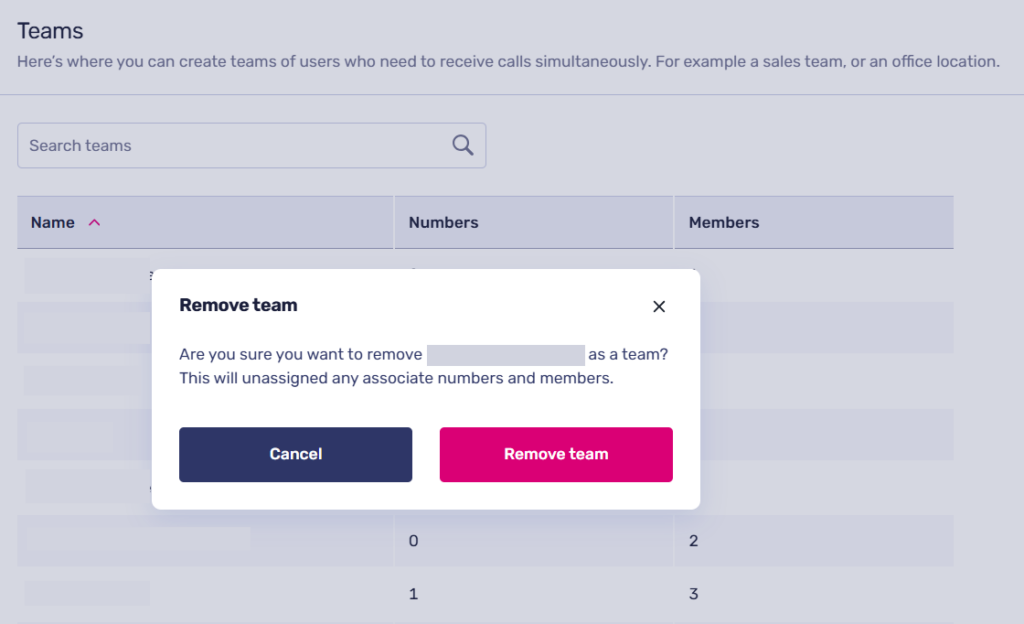Select the Members column header
The height and width of the screenshot is (624, 1024).
724,223
